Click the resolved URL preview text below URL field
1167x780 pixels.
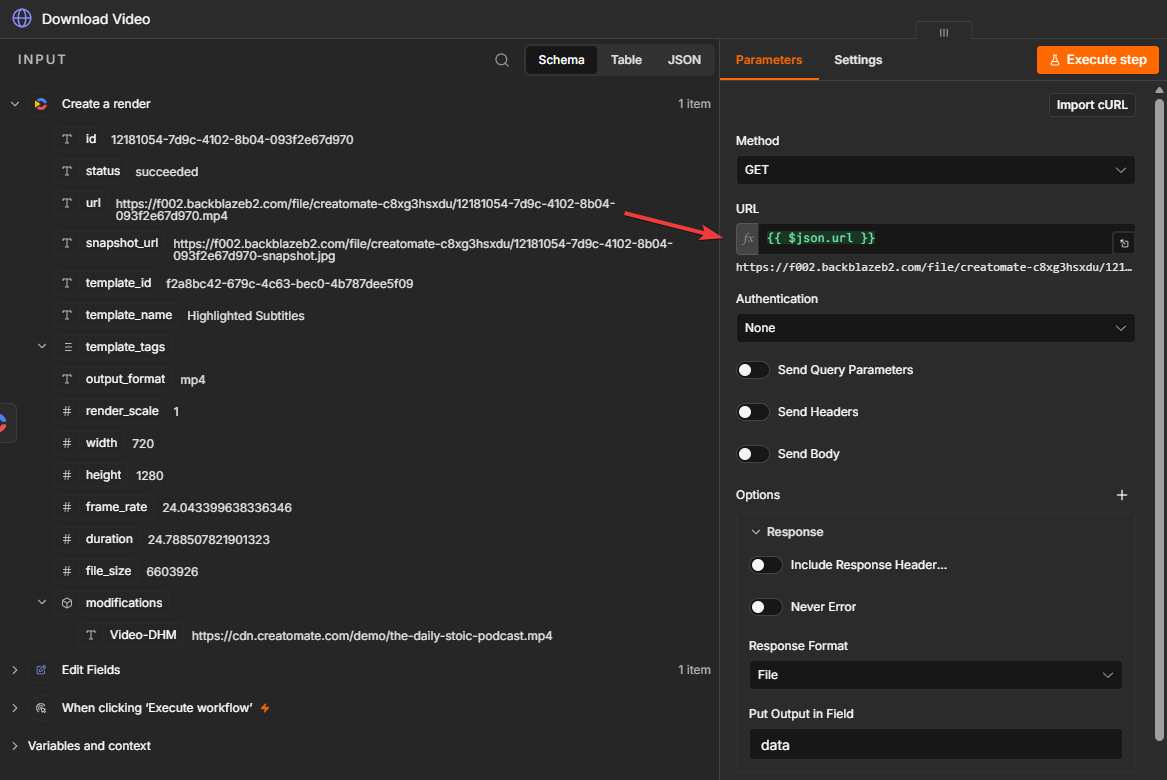point(934,267)
